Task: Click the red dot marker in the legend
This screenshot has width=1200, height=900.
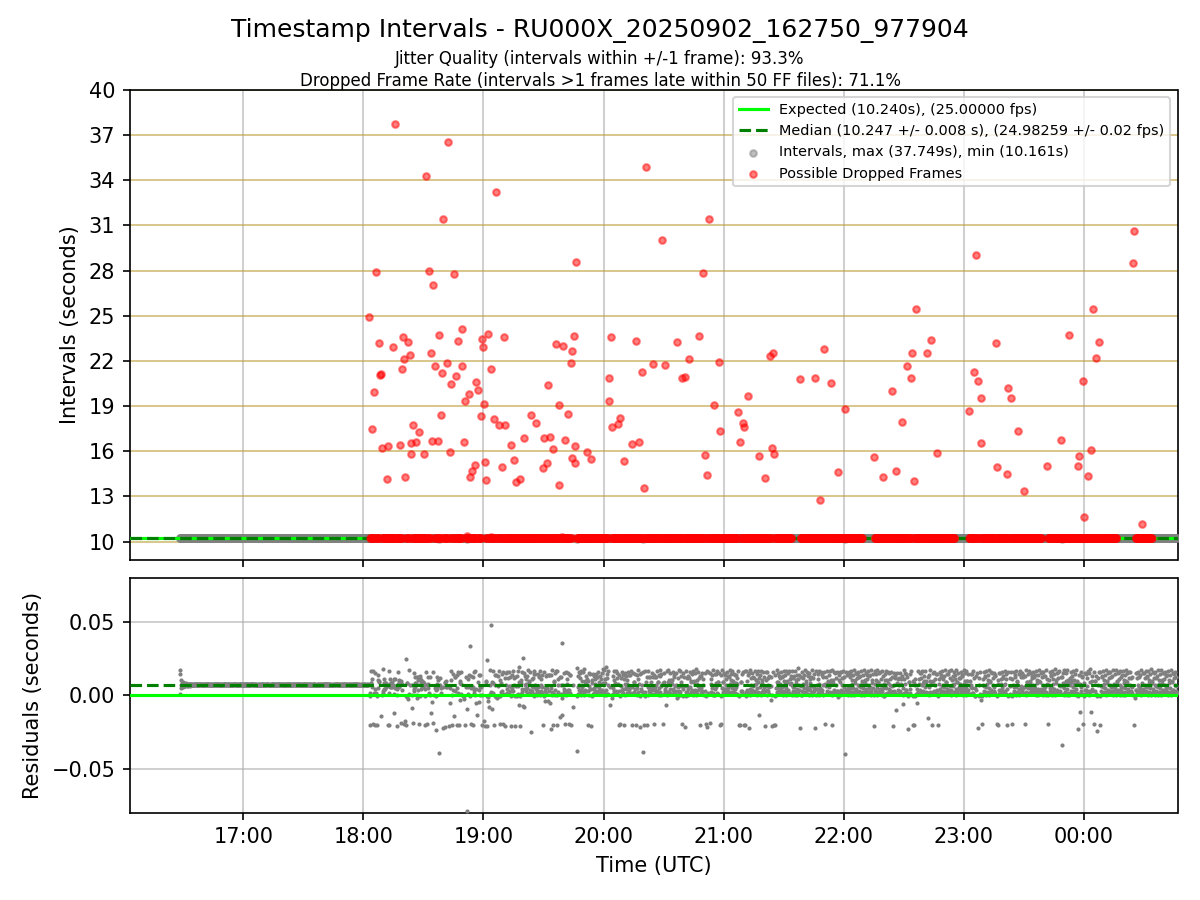Action: point(754,173)
